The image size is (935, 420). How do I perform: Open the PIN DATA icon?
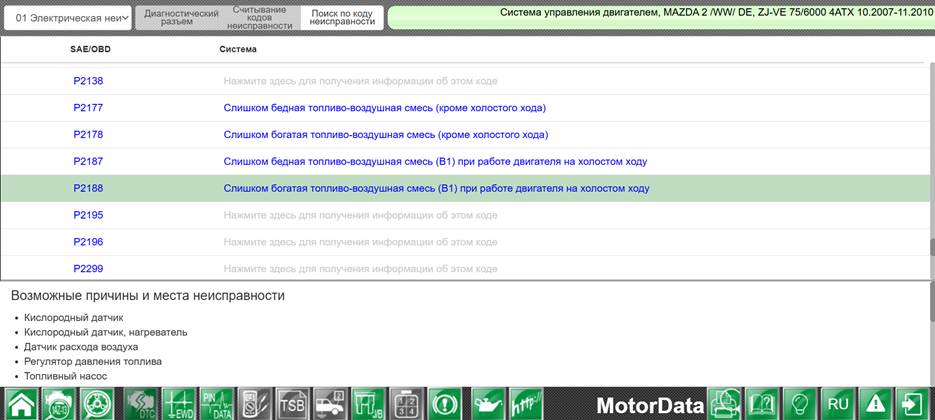click(x=216, y=403)
